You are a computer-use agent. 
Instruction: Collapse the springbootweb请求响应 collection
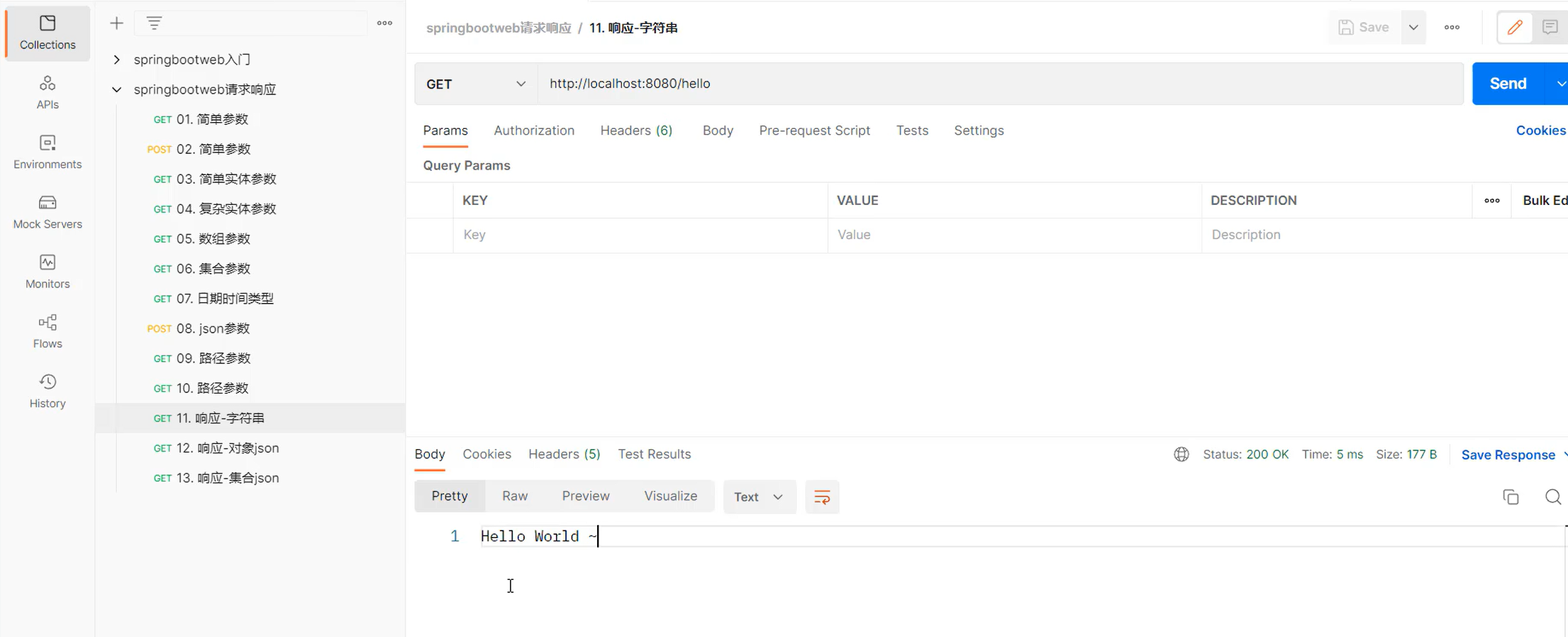coord(117,89)
